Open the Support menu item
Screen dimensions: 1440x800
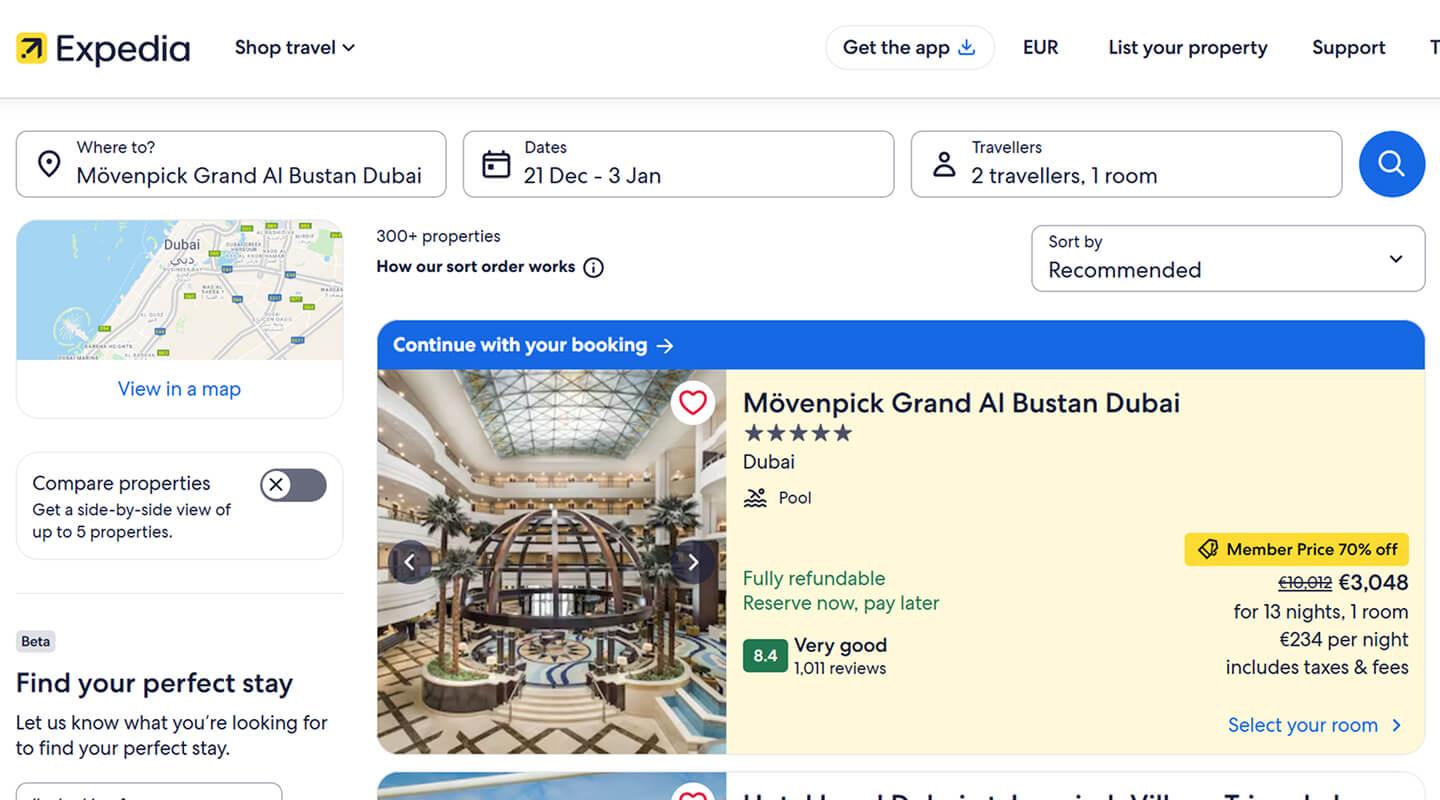pyautogui.click(x=1348, y=47)
